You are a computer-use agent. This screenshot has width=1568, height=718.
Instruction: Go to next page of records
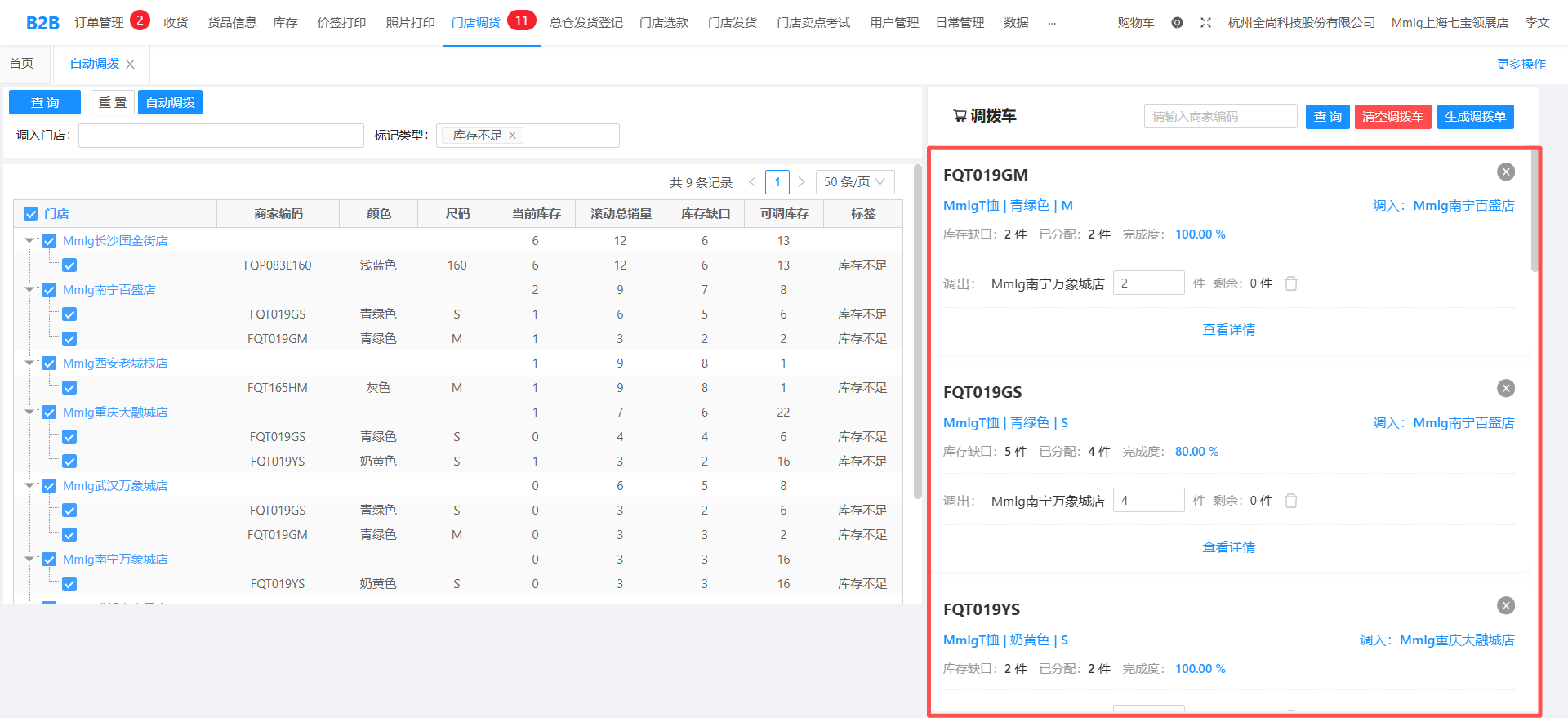coord(802,182)
